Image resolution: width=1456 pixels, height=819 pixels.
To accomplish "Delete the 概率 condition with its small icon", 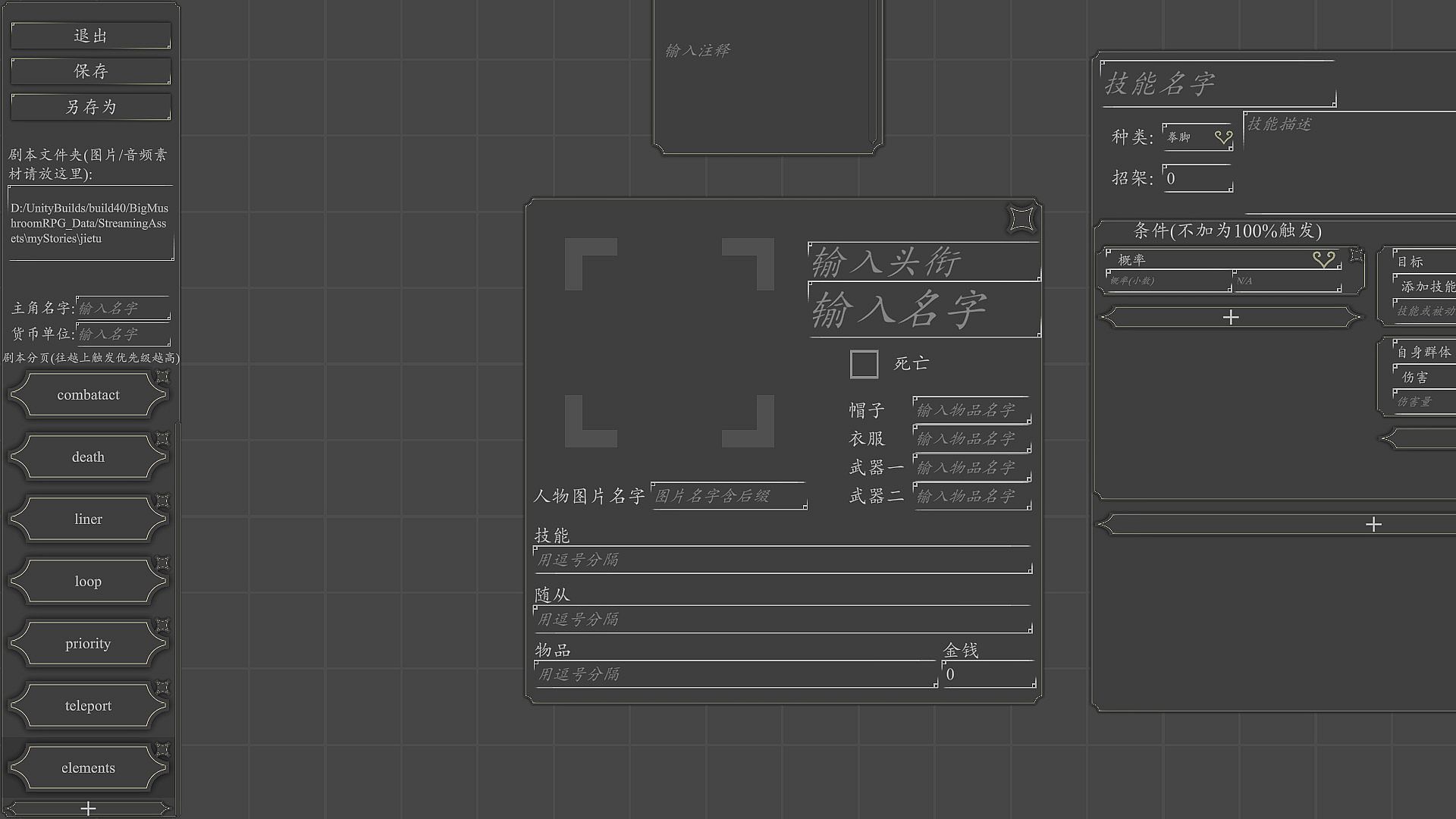I will pos(1356,255).
